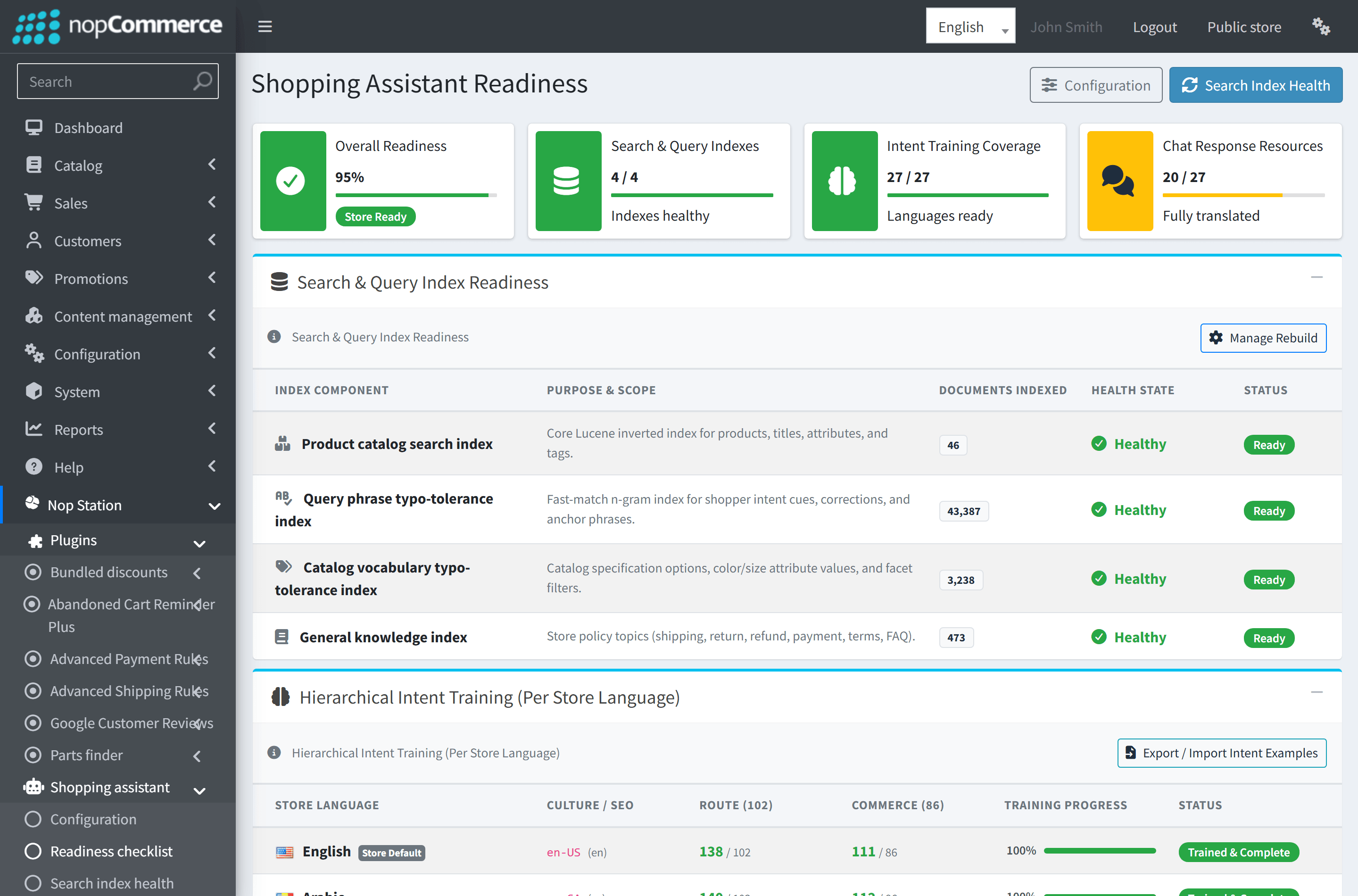
Task: Click the General knowledge index document icon
Action: 282,637
